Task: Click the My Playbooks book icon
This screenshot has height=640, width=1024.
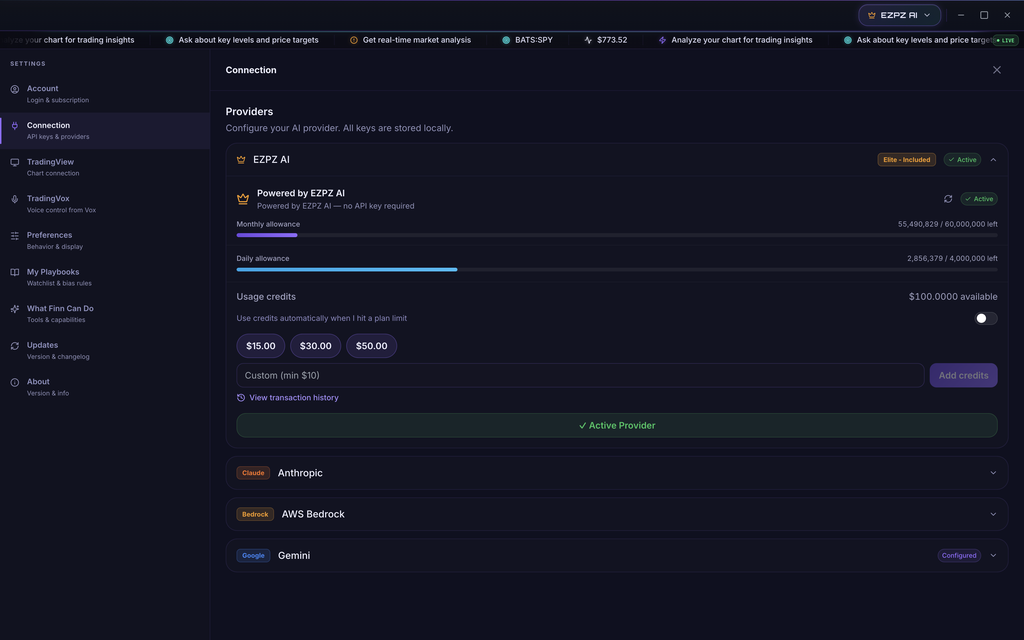Action: (x=14, y=272)
